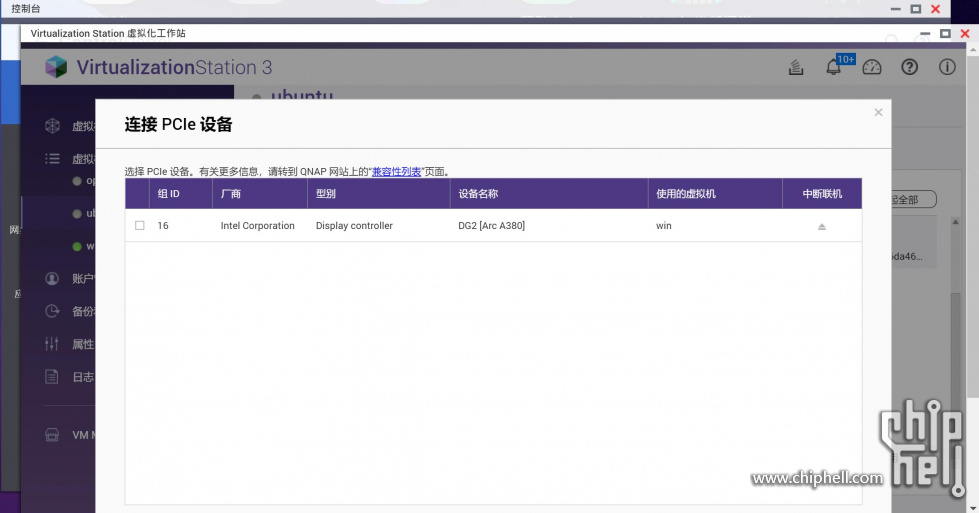Check the box for group ID 16
The height and width of the screenshot is (513, 979).
[x=140, y=225]
